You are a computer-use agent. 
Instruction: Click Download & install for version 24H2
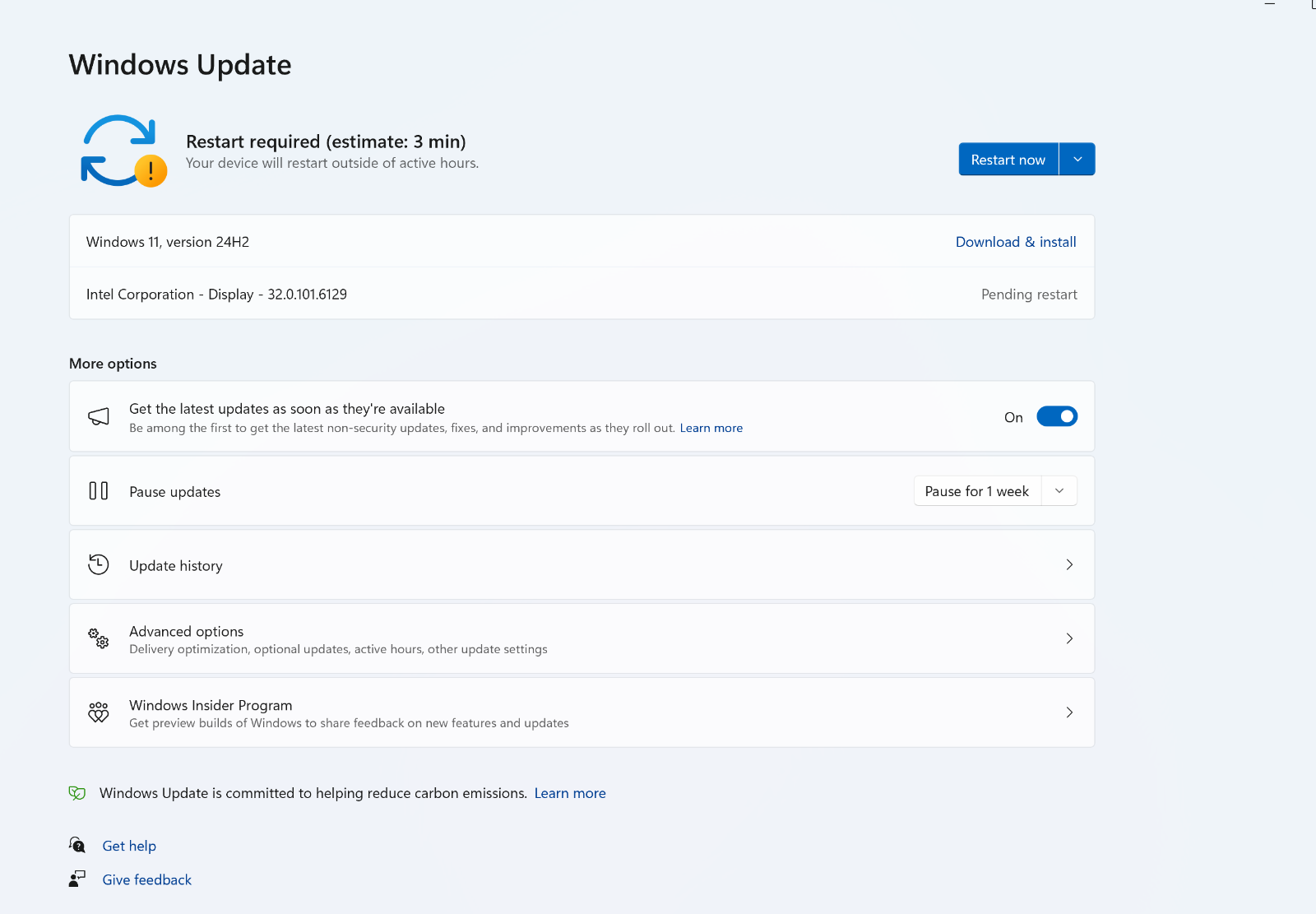coord(1016,242)
